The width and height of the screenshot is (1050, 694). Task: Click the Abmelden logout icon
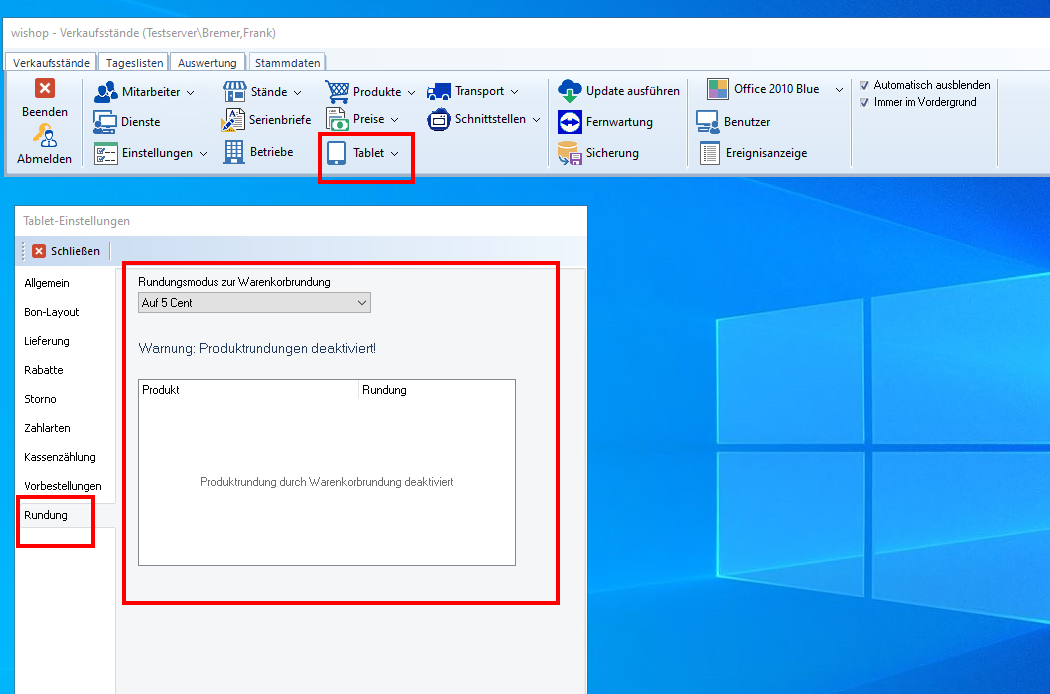pos(45,136)
